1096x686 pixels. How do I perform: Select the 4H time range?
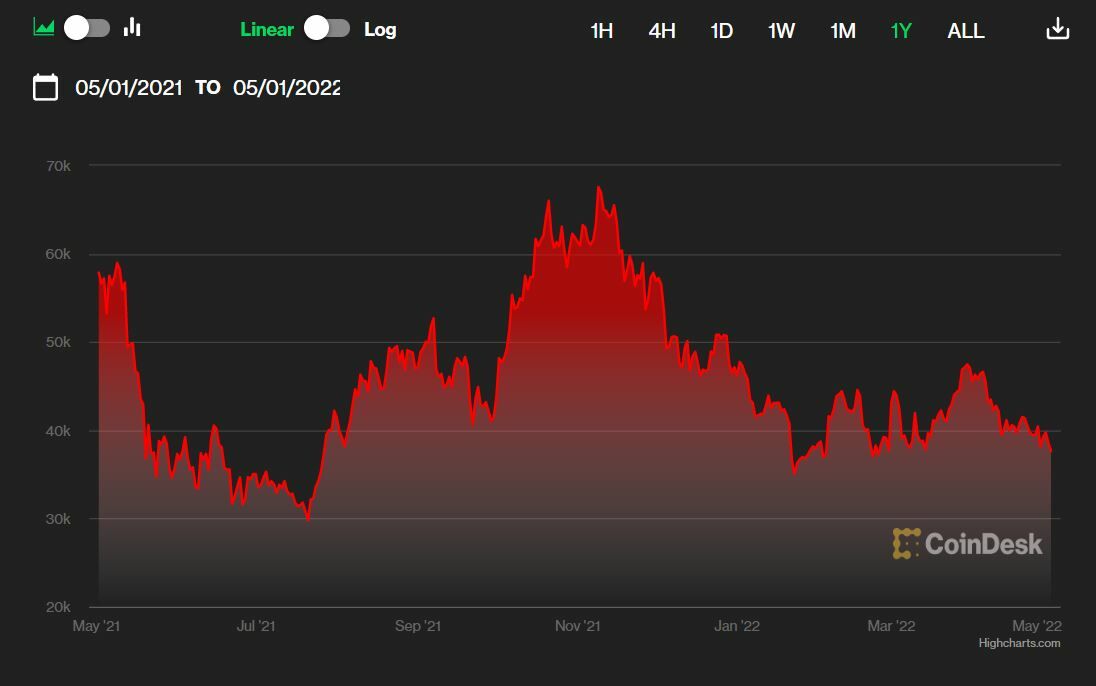point(662,31)
